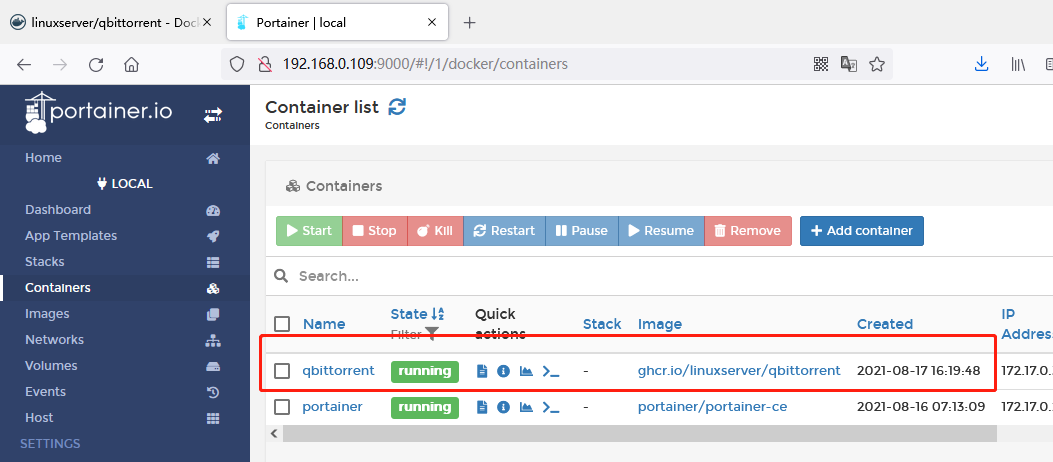1053x462 pixels.
Task: Click the green Start button
Action: coord(309,230)
